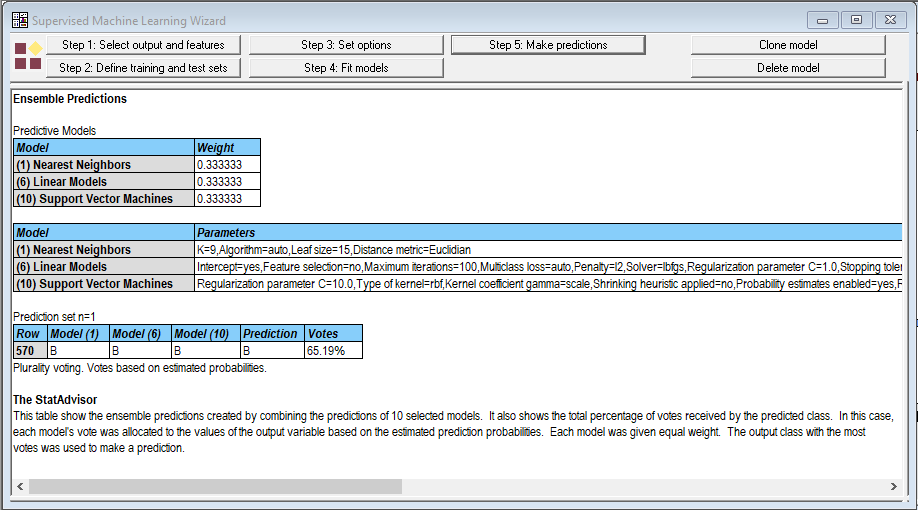Click the Votes column header
The image size is (918, 510).
(333, 334)
